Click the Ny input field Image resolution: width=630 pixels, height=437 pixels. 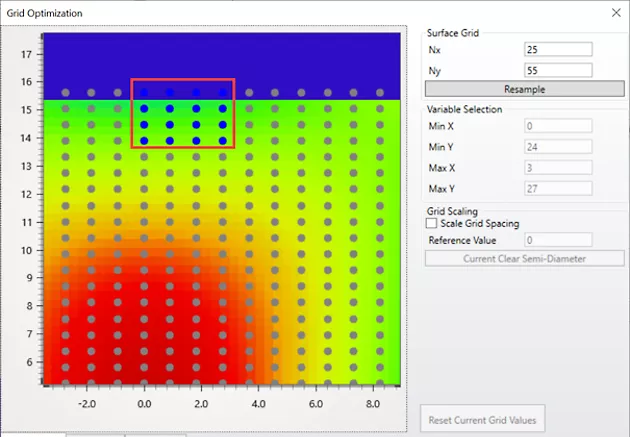pyautogui.click(x=558, y=70)
